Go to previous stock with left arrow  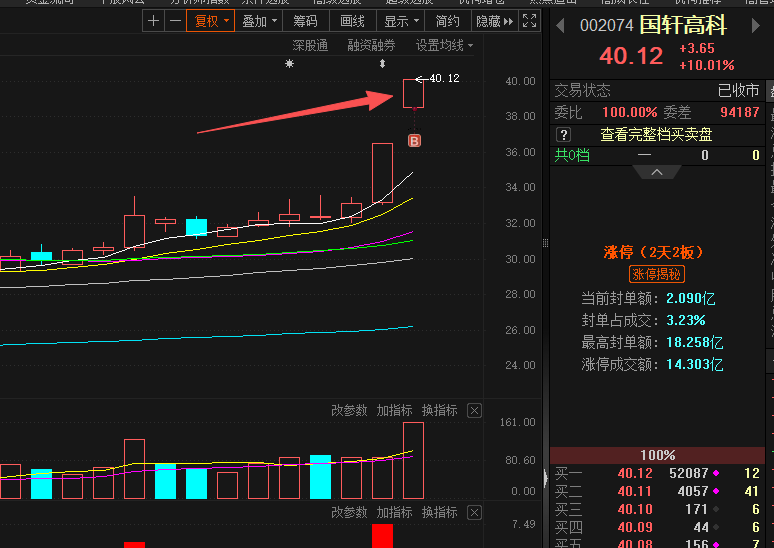(x=560, y=25)
